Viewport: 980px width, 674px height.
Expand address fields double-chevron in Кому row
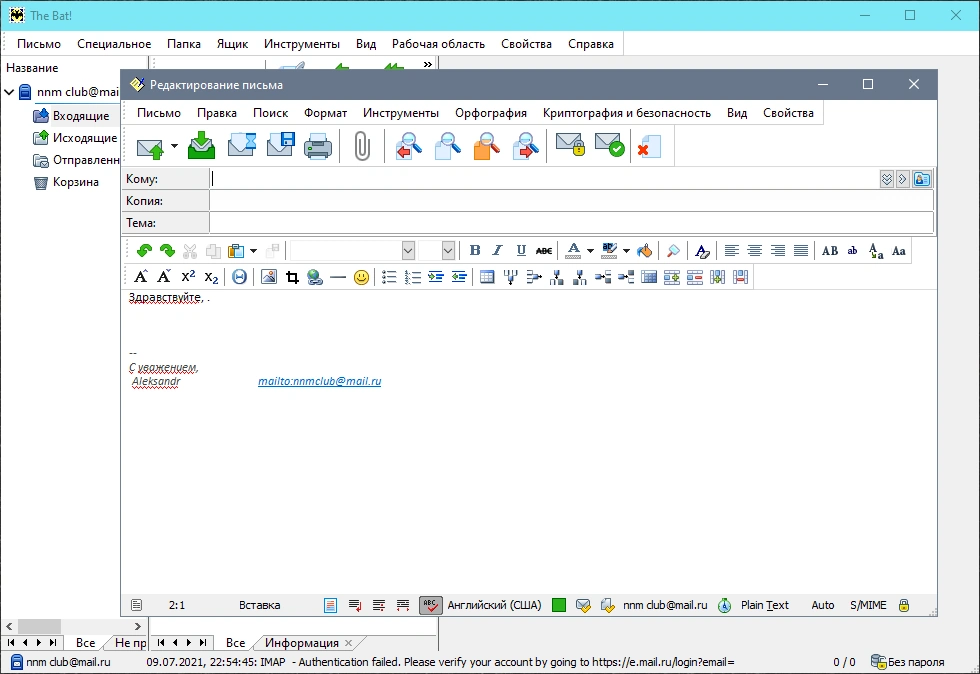click(x=886, y=179)
